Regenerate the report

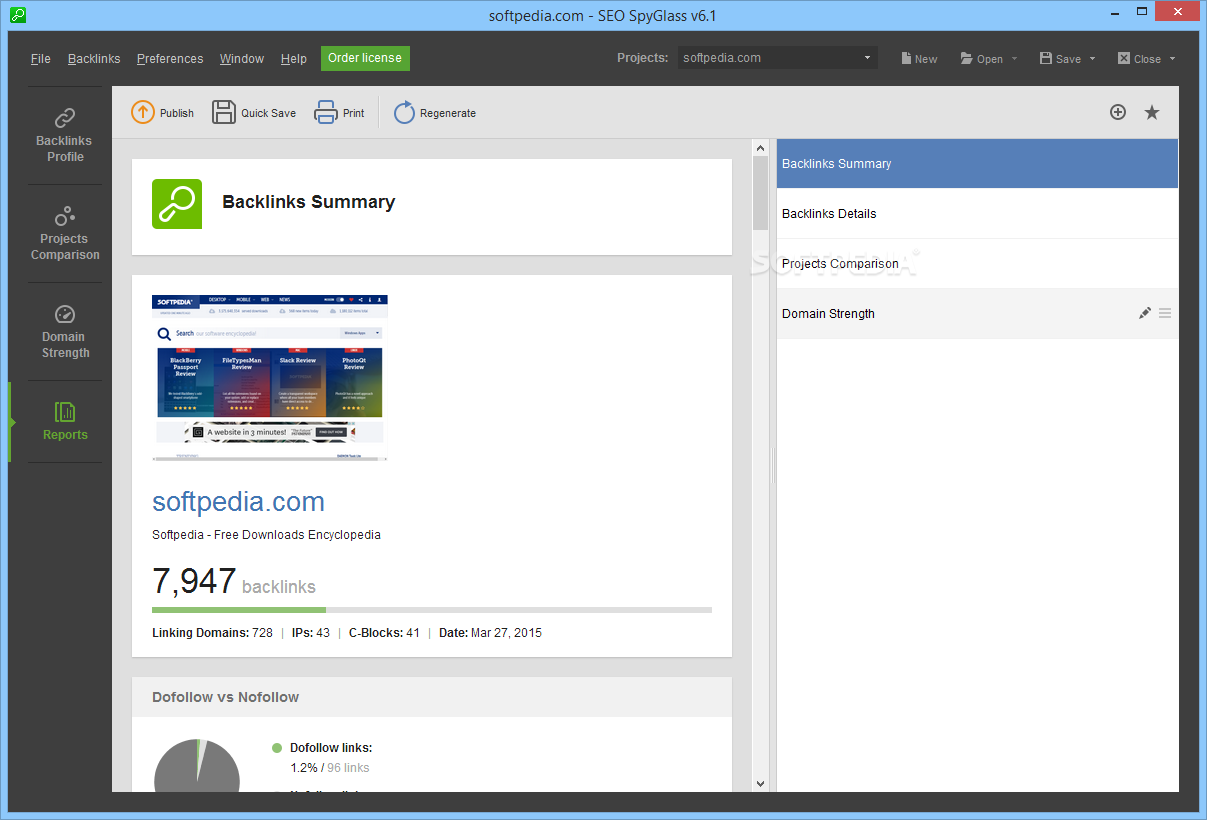[435, 113]
